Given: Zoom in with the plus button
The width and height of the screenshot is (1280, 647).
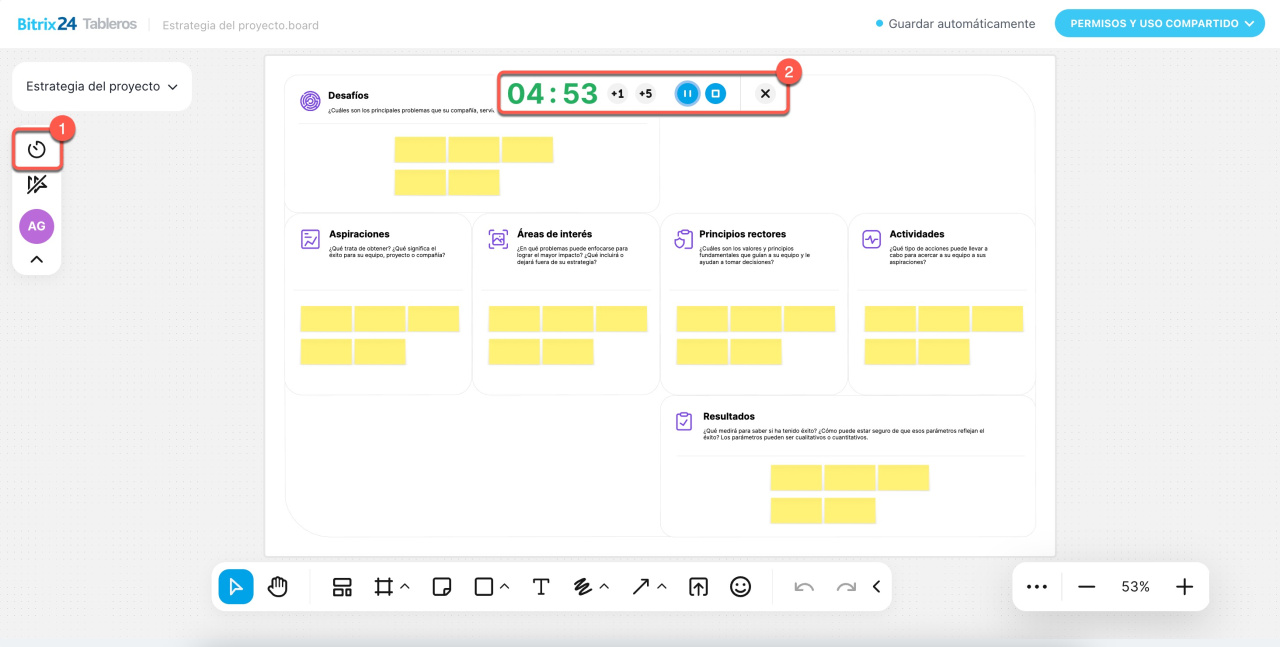Looking at the screenshot, I should click(x=1184, y=587).
